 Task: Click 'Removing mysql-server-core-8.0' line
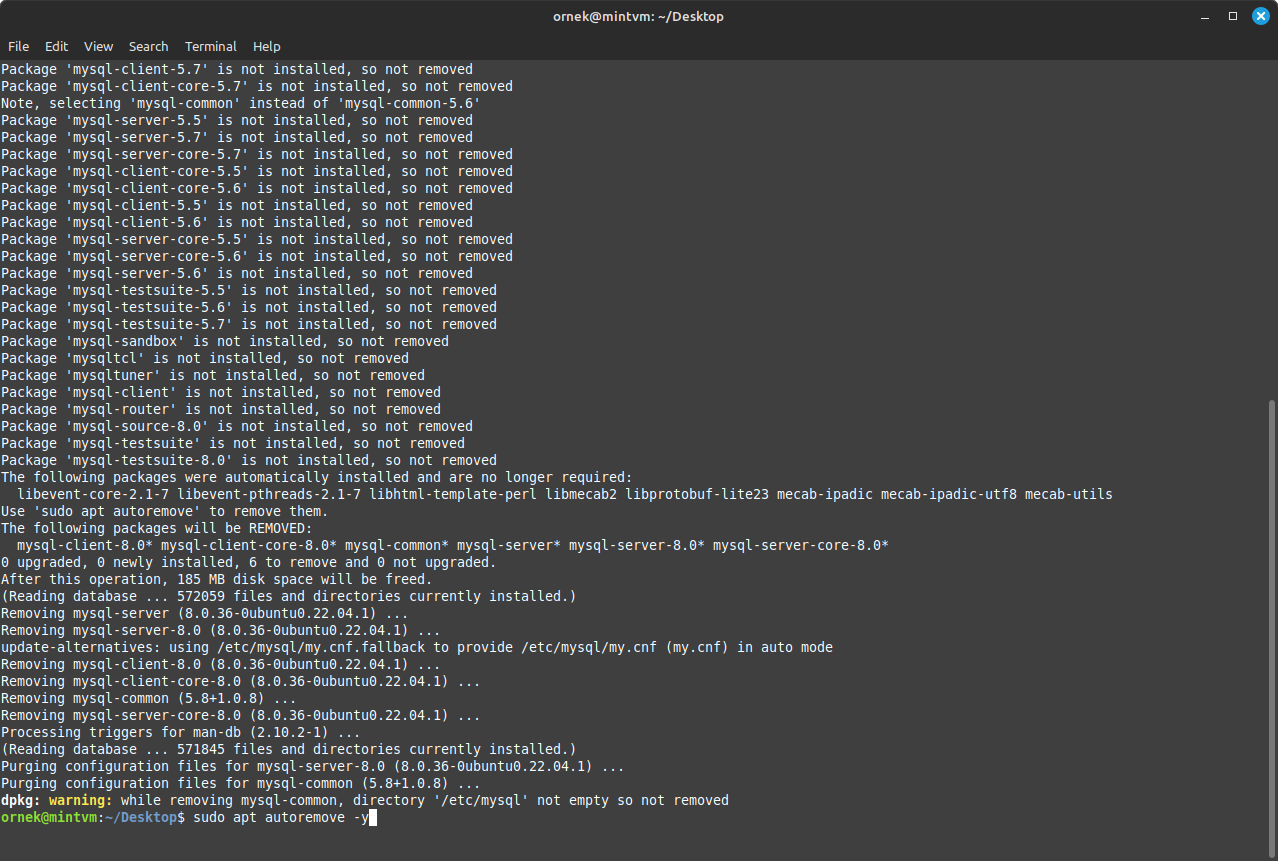(x=241, y=716)
